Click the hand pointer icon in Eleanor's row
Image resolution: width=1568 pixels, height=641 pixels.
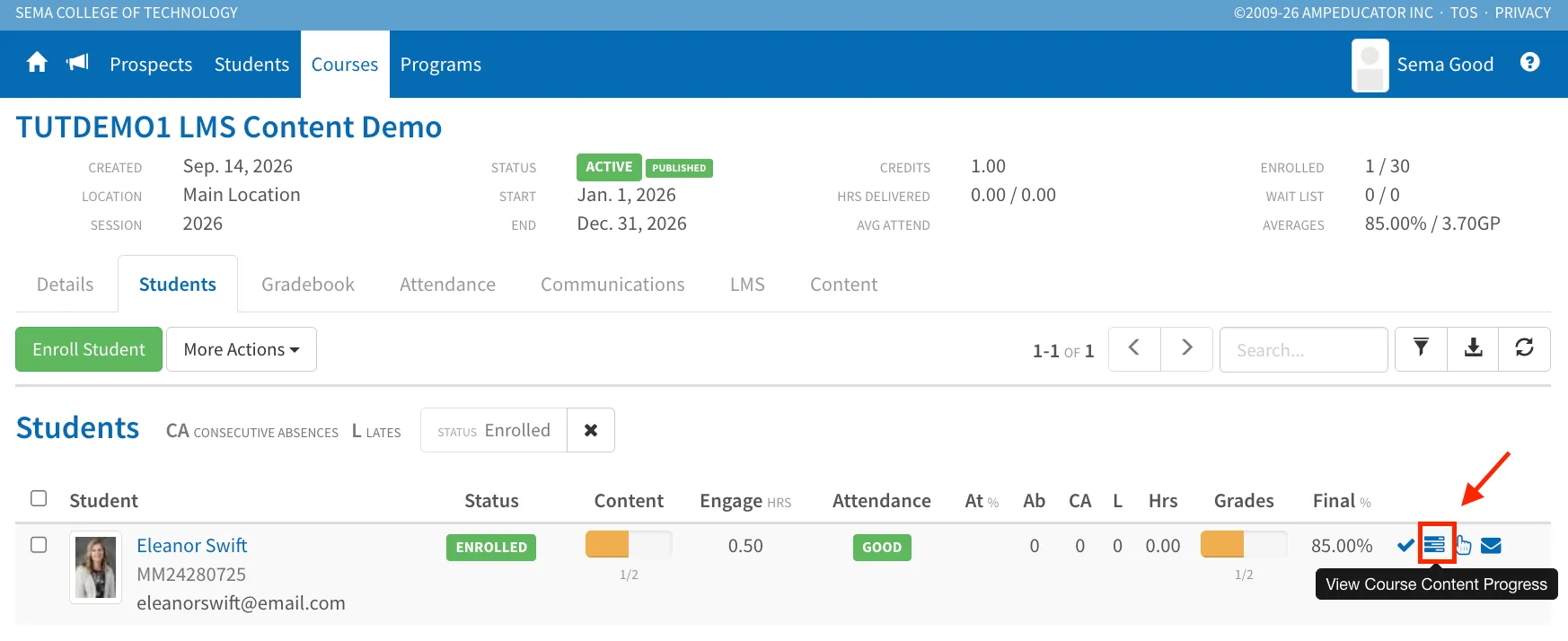point(1463,545)
